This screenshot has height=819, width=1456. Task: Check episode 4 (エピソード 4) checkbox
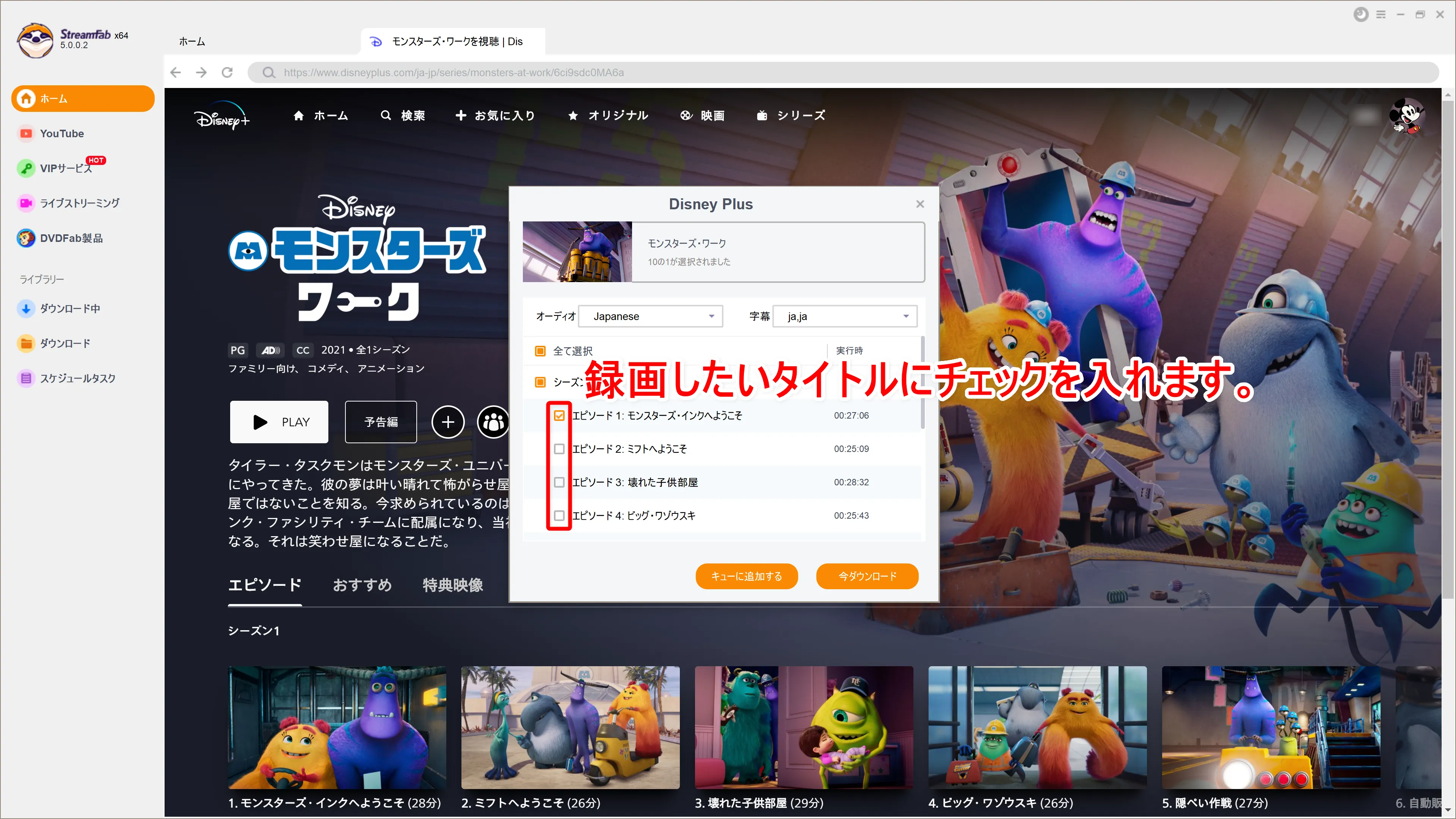559,516
